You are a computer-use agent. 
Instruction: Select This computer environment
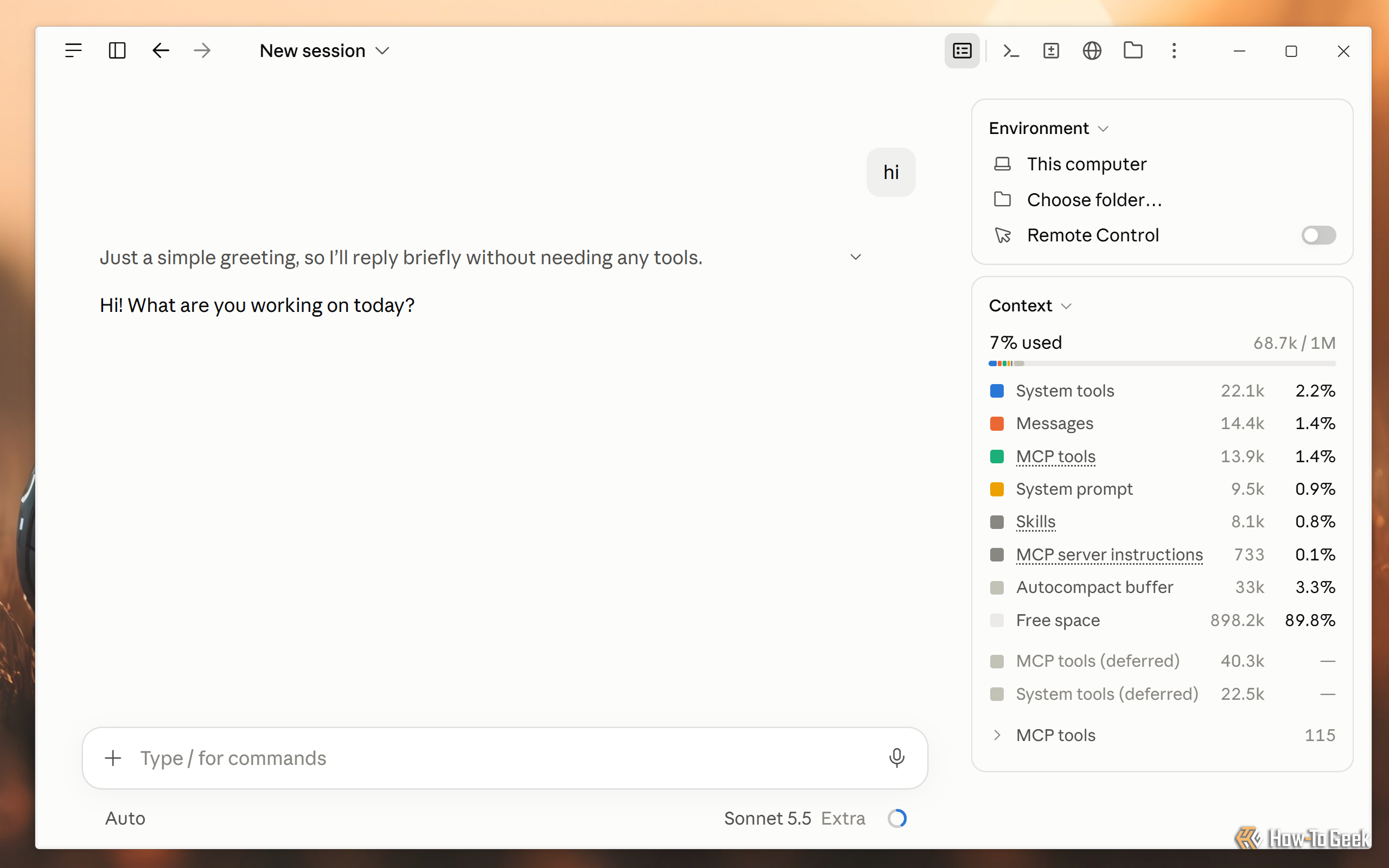click(1086, 164)
